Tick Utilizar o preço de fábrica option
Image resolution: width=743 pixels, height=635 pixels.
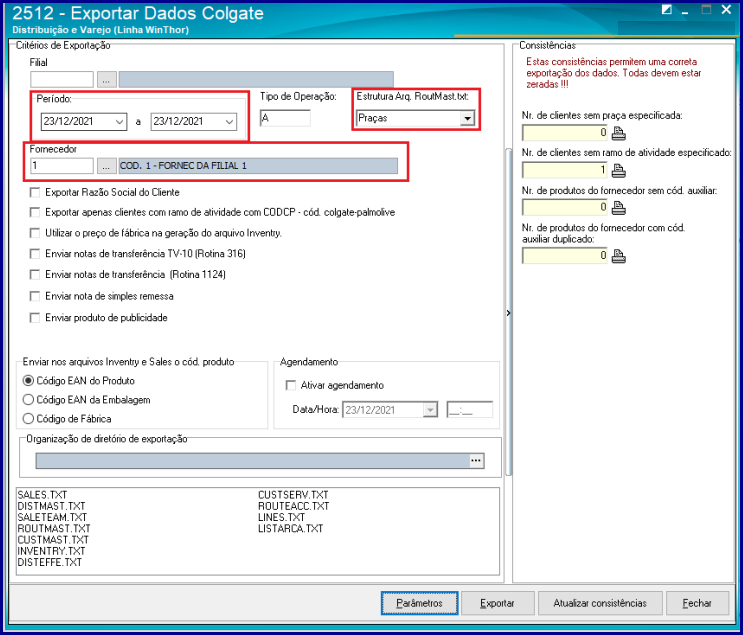tap(35, 233)
